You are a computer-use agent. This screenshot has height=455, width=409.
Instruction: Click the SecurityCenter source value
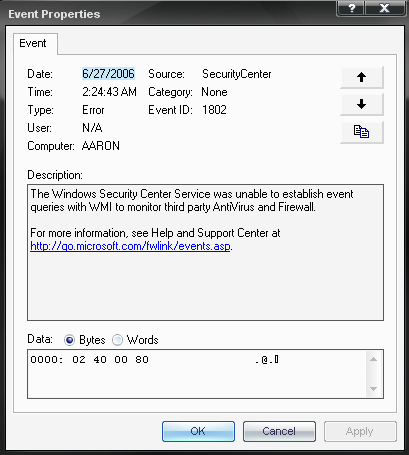point(237,74)
